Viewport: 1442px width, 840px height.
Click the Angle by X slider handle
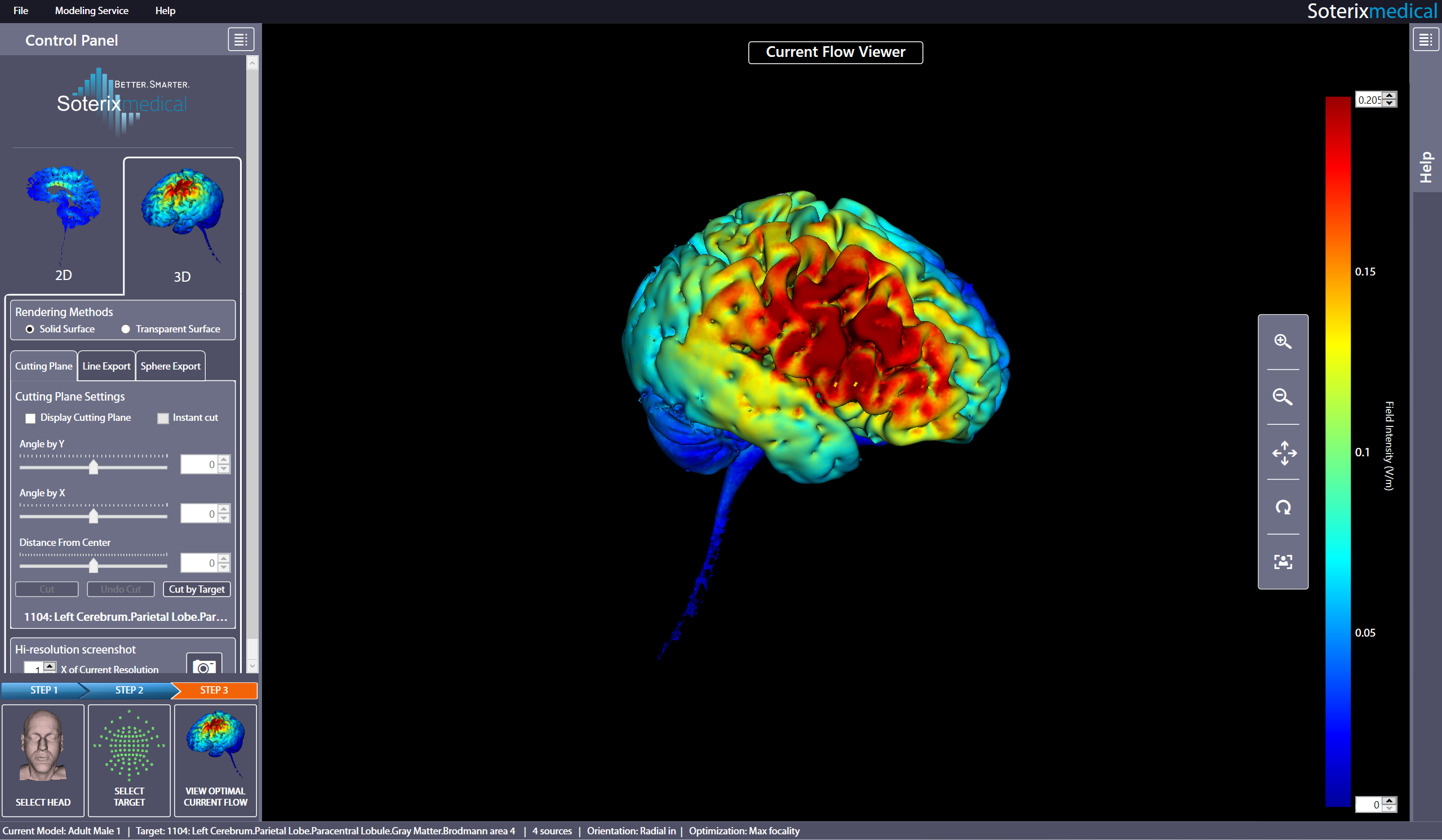pyautogui.click(x=94, y=516)
